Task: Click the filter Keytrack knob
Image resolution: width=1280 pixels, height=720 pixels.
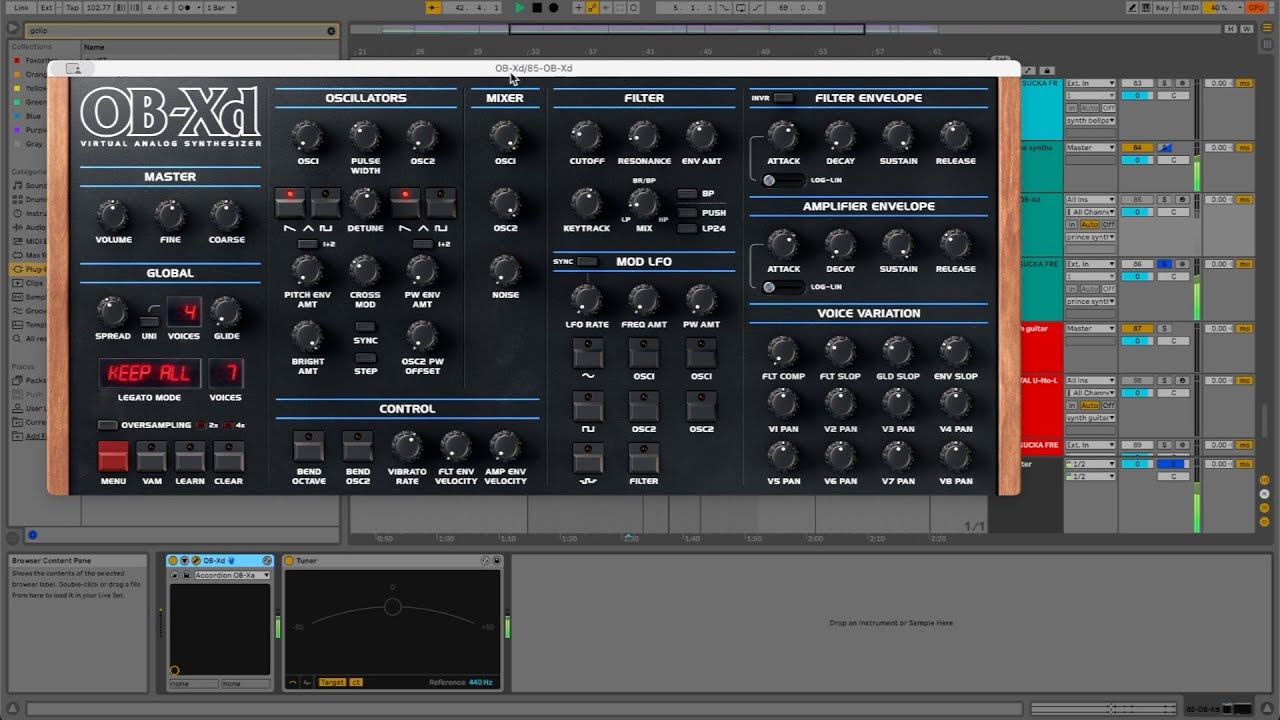Action: pos(586,203)
